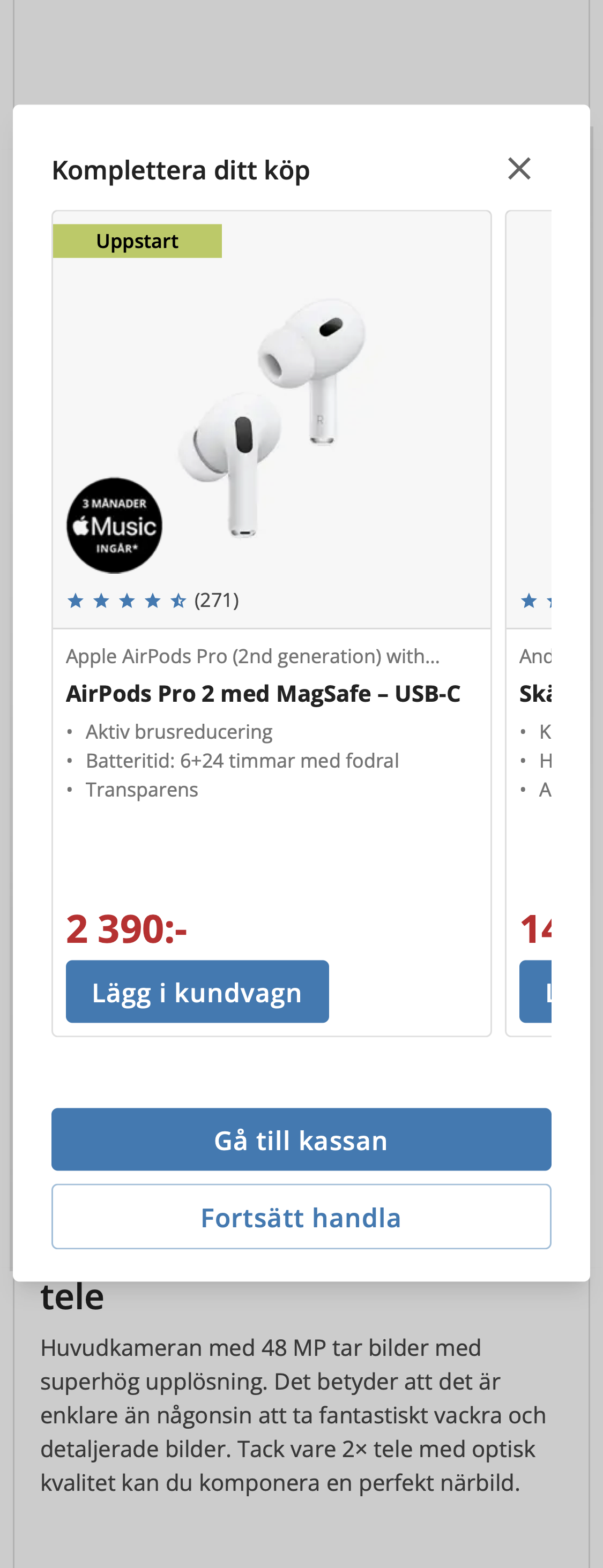603x1568 pixels.
Task: Click the AirPods star rating
Action: click(x=126, y=601)
